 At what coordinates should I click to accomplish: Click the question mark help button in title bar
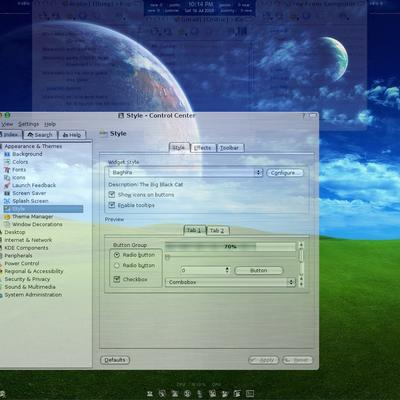(x=304, y=116)
